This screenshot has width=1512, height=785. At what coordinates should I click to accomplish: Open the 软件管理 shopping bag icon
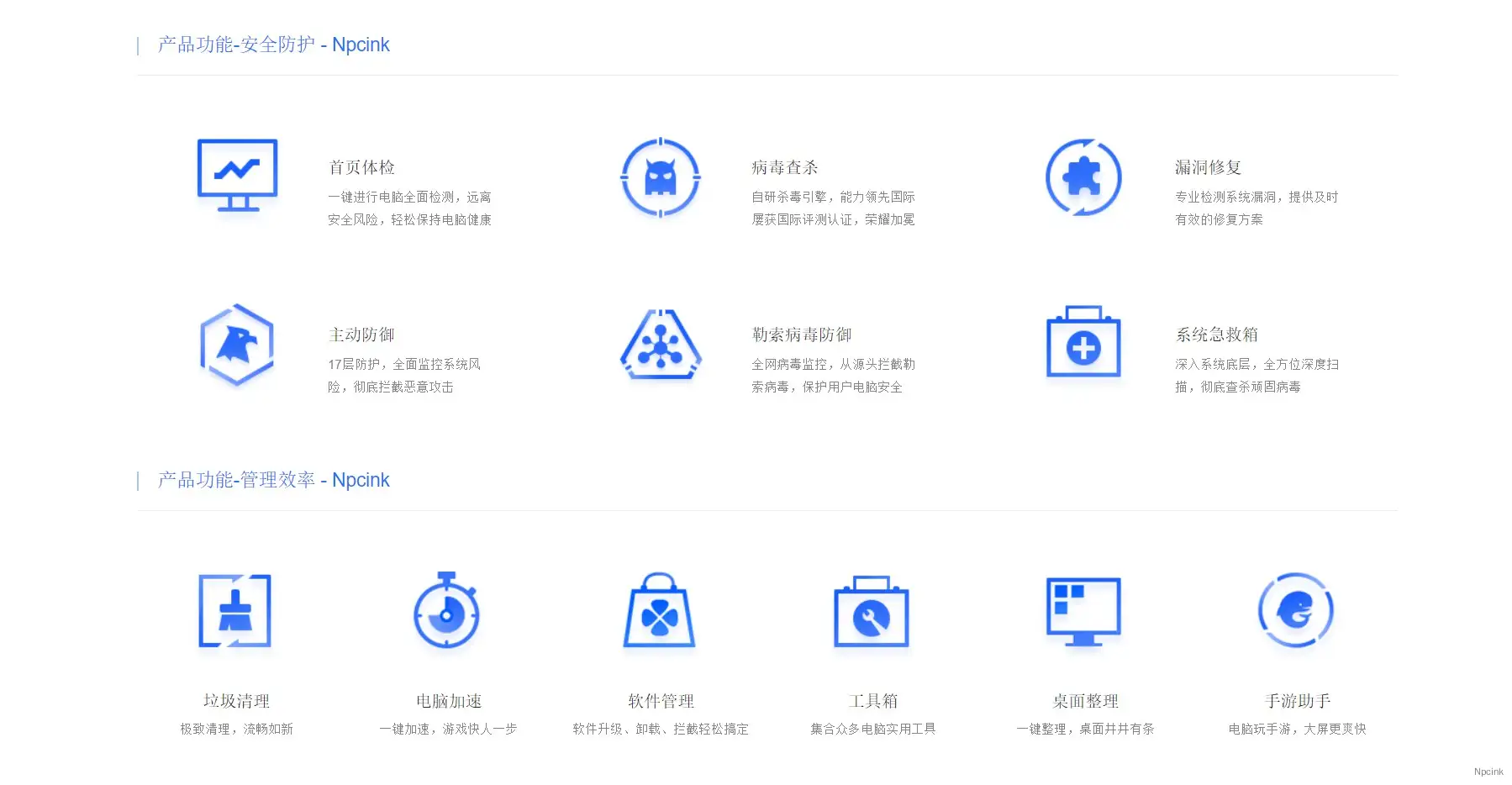[660, 611]
